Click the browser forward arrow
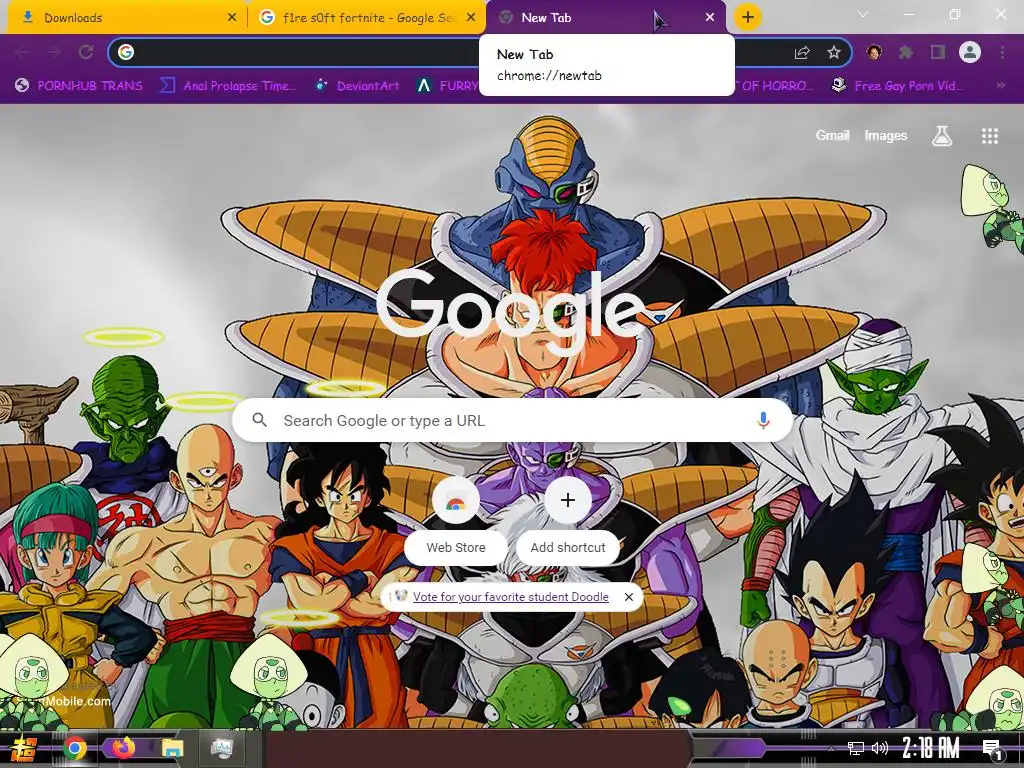Image resolution: width=1024 pixels, height=768 pixels. click(54, 52)
